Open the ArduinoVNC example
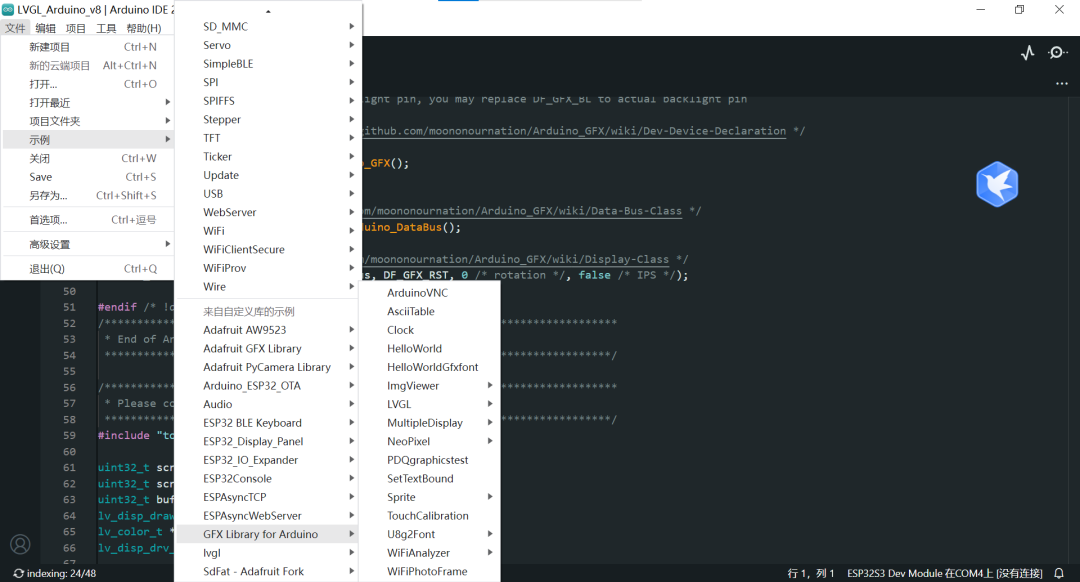The width and height of the screenshot is (1080, 582). coord(430,293)
